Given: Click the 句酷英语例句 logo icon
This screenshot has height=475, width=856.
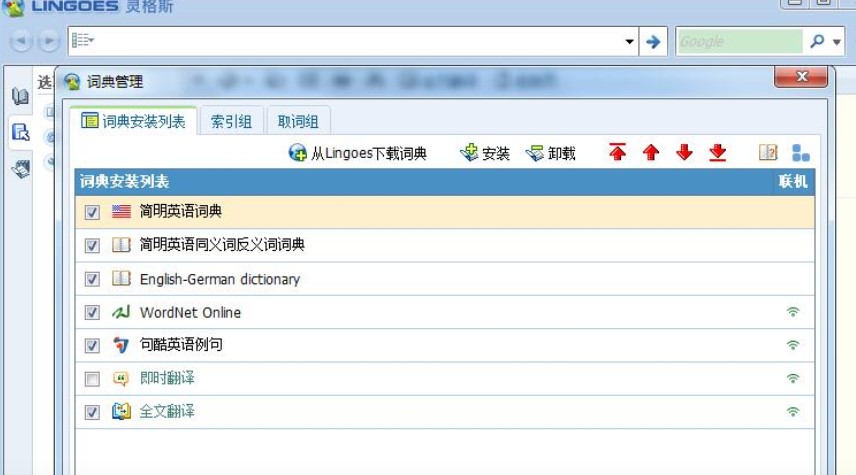Looking at the screenshot, I should (121, 345).
